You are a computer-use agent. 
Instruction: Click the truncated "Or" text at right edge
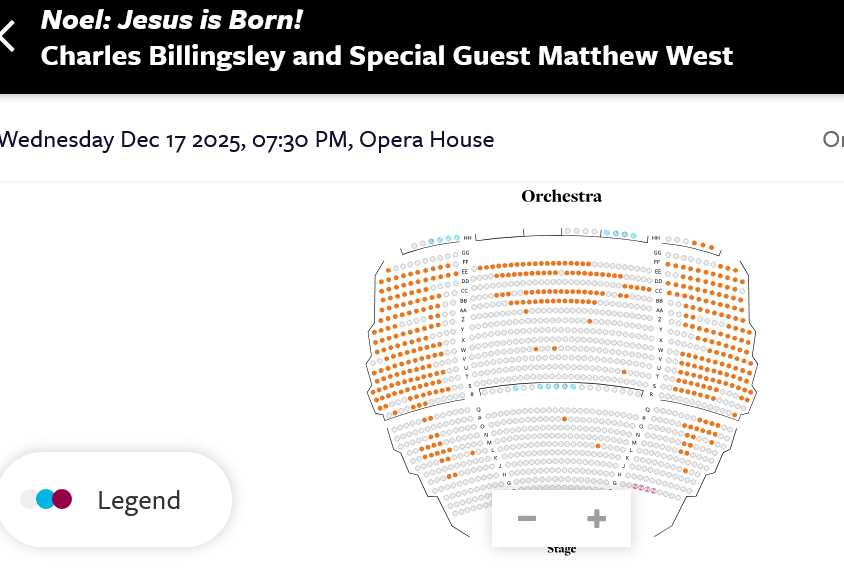click(x=833, y=139)
